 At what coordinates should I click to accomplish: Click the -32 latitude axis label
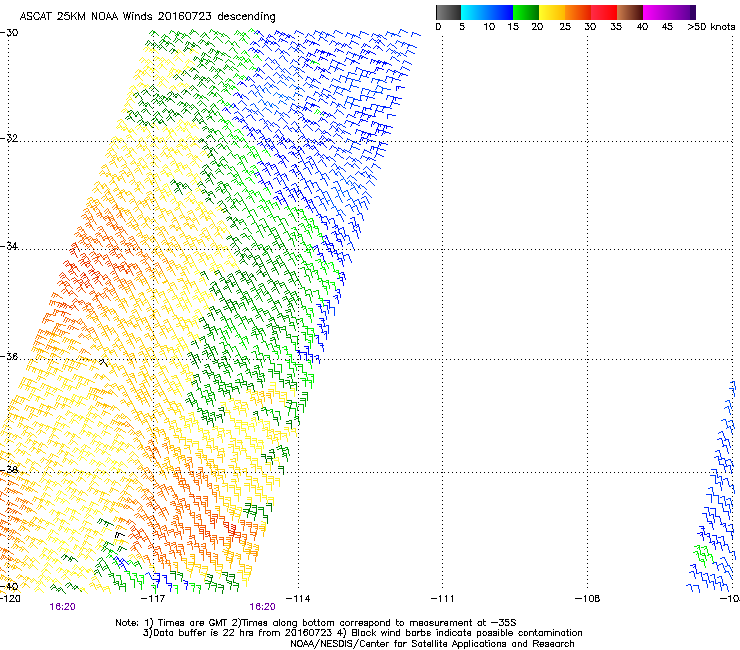pos(9,138)
